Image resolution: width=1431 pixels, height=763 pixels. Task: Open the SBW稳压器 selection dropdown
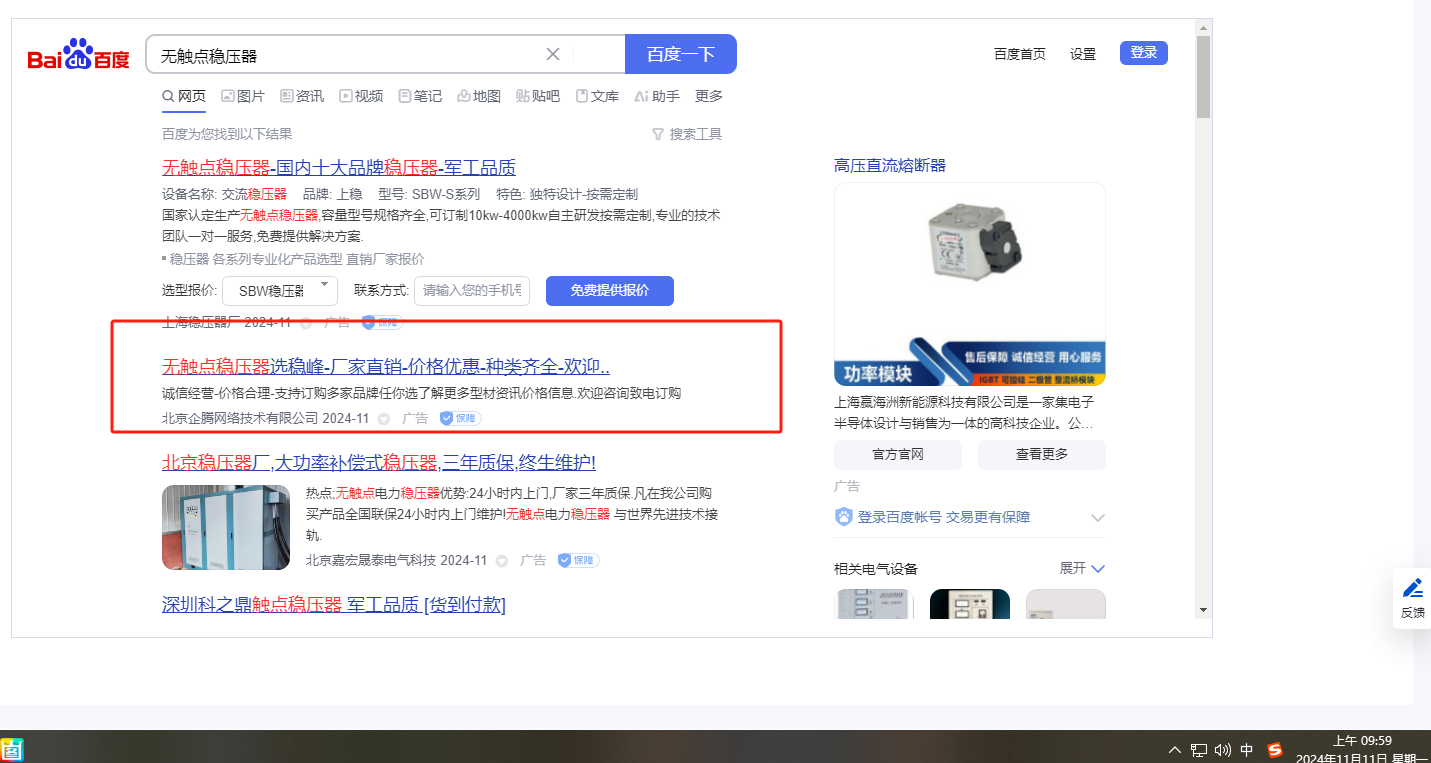pyautogui.click(x=280, y=291)
